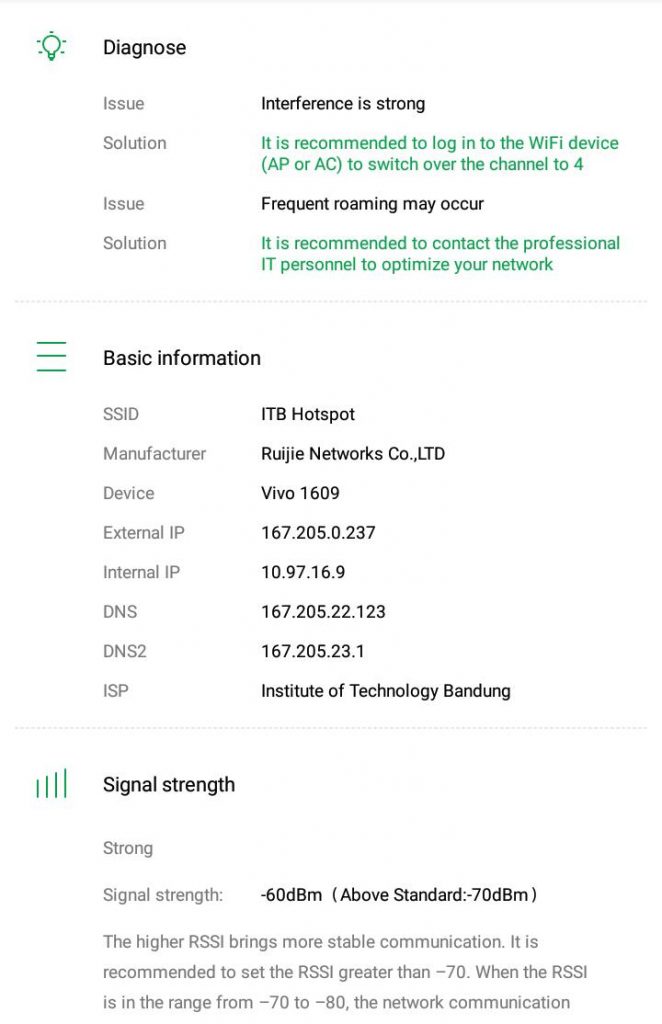Tap the channel switch recommendation text
Image resolution: width=662 pixels, height=1024 pixels.
[439, 153]
